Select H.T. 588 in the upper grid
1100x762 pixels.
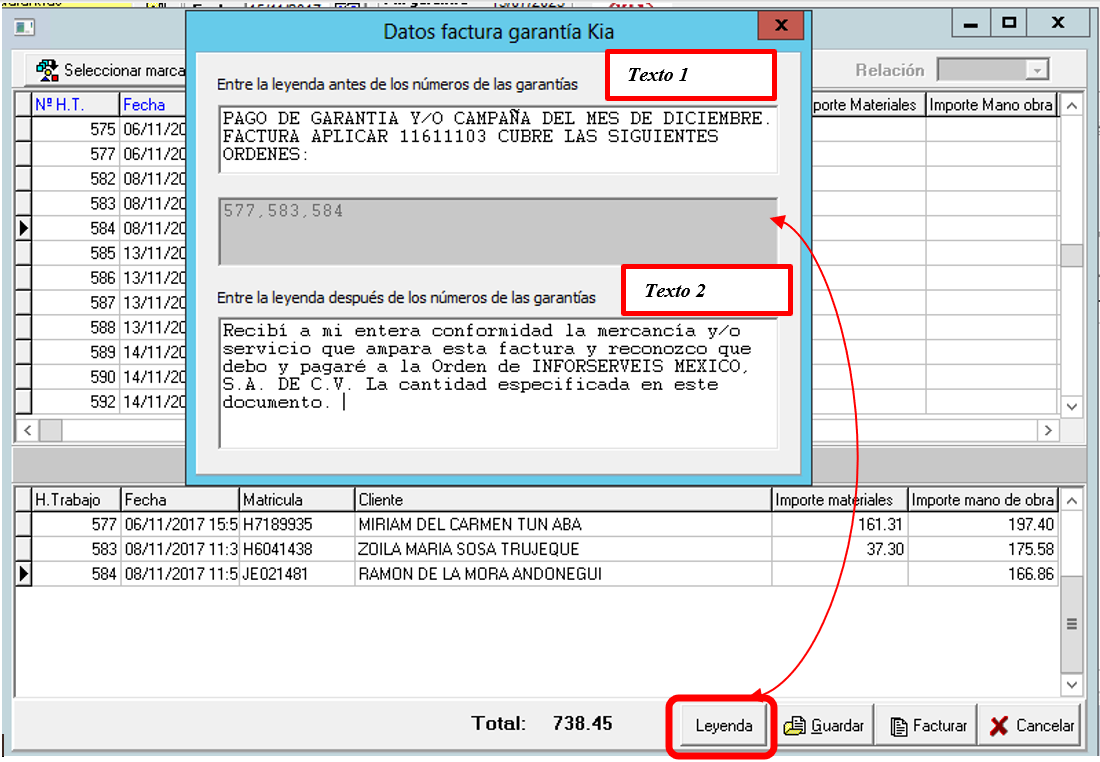point(102,328)
